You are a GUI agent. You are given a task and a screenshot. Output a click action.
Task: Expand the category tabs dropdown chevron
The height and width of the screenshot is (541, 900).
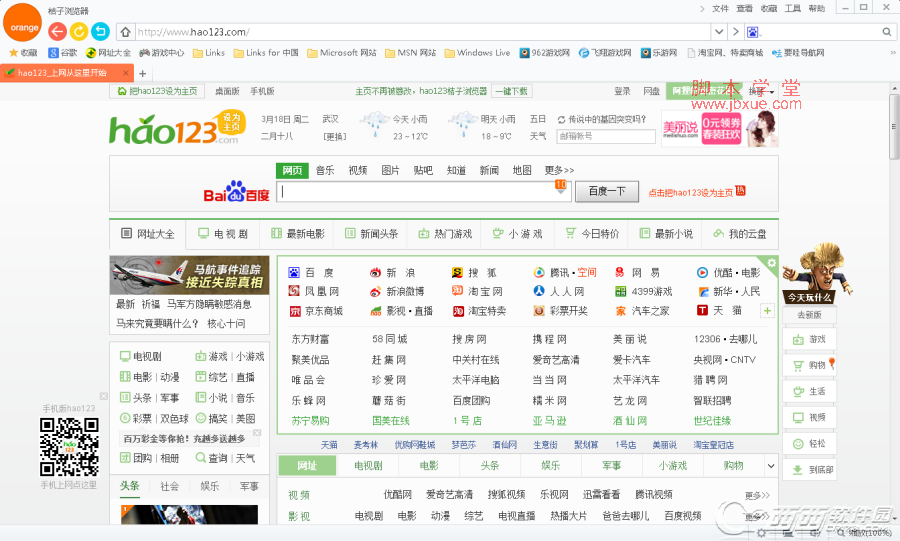(771, 466)
